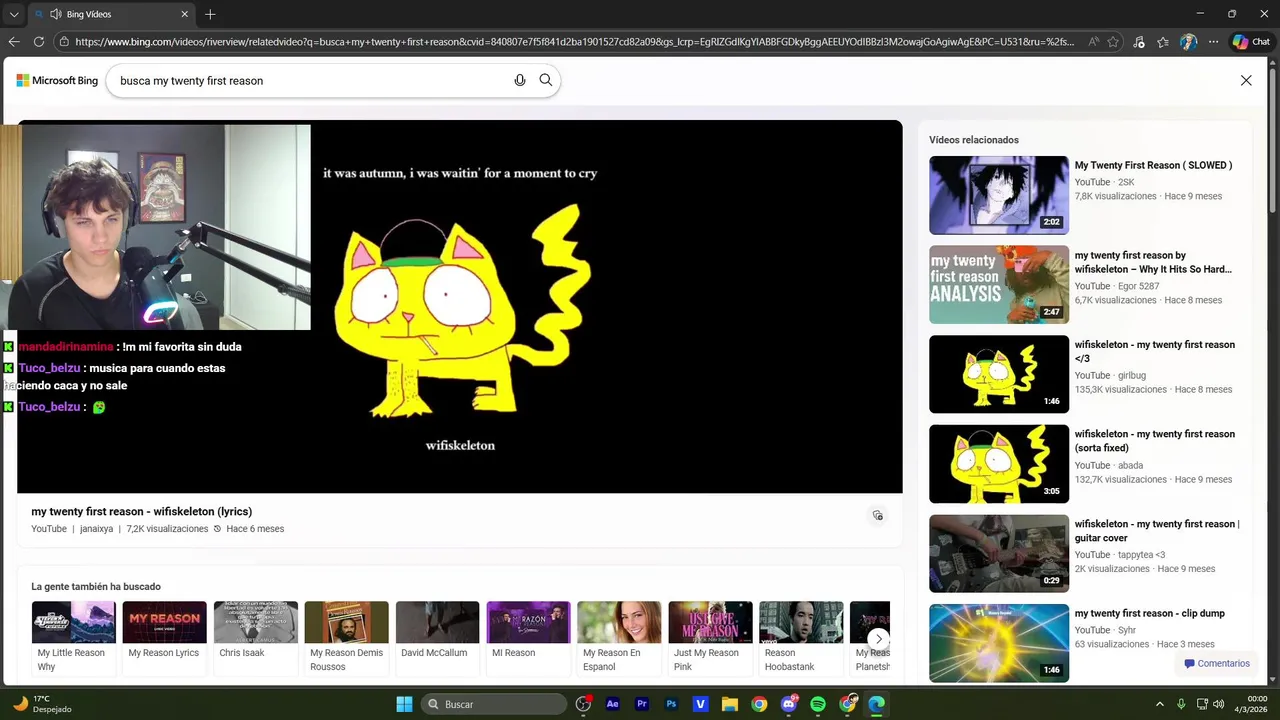Click the media control music note icon
1280x720 pixels.
[1139, 42]
